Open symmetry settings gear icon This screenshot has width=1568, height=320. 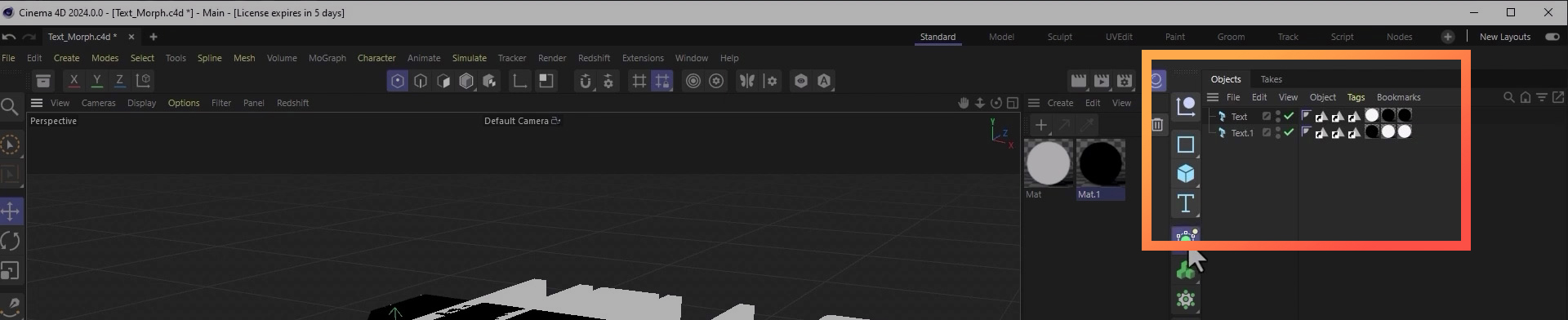(771, 81)
